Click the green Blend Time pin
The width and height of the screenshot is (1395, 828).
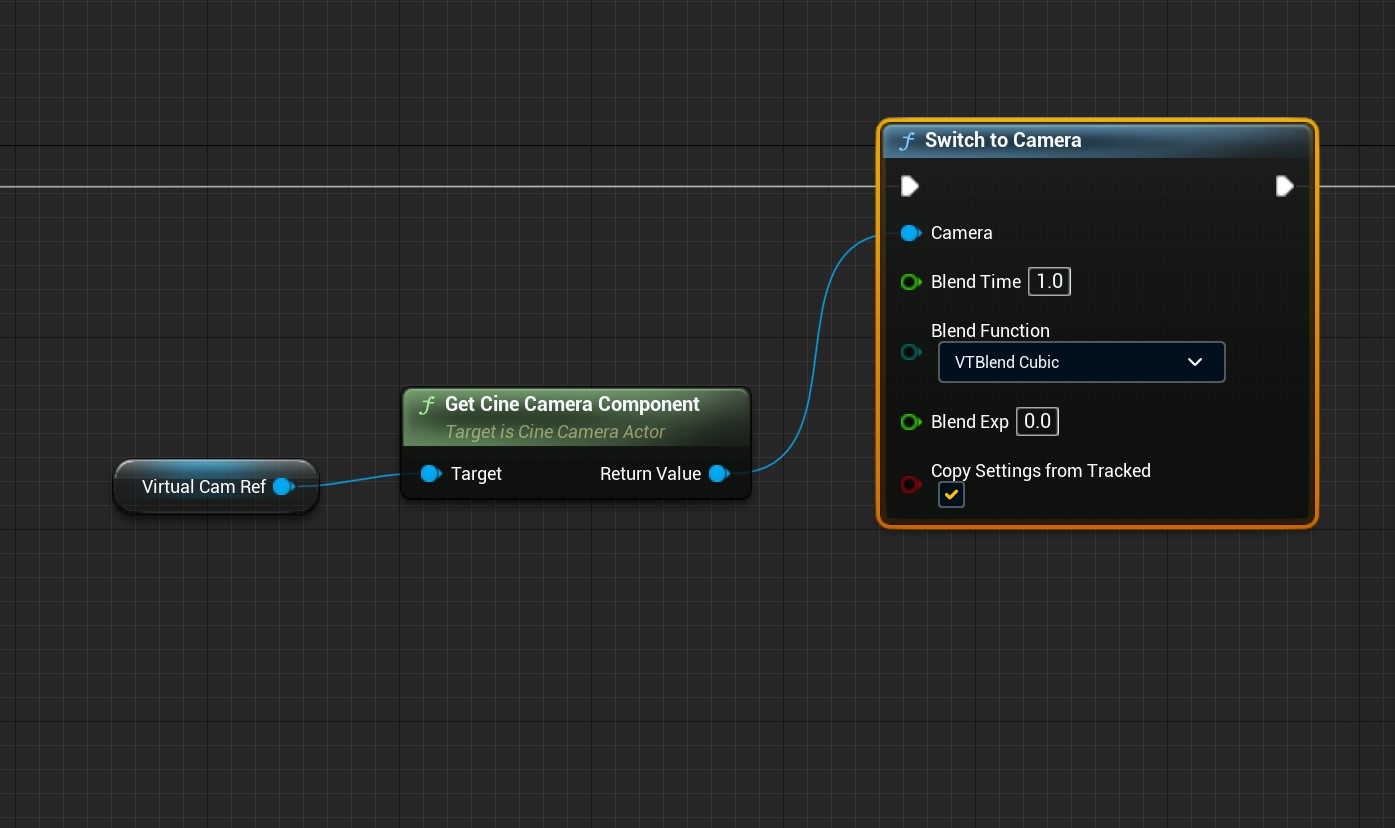[910, 282]
